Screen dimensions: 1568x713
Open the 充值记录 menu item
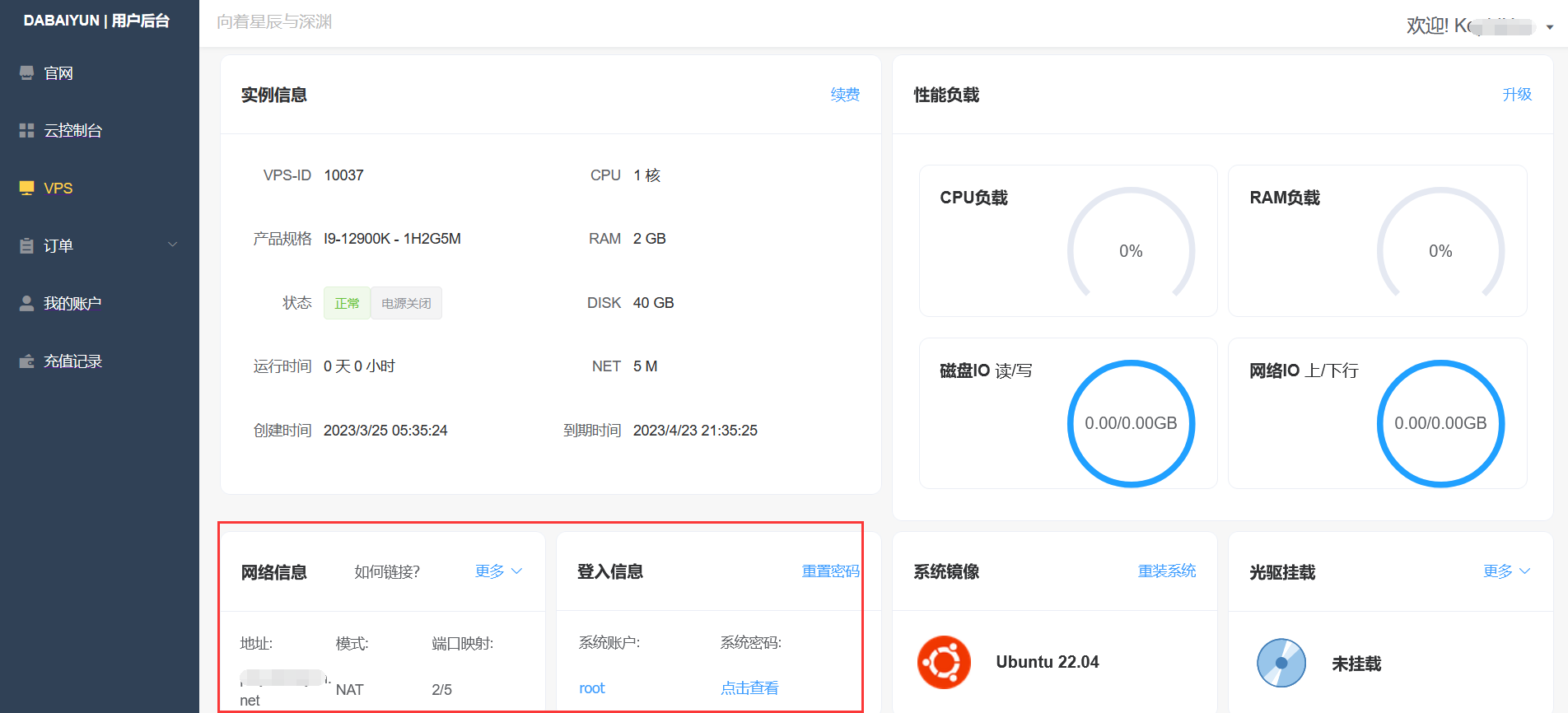(x=100, y=361)
